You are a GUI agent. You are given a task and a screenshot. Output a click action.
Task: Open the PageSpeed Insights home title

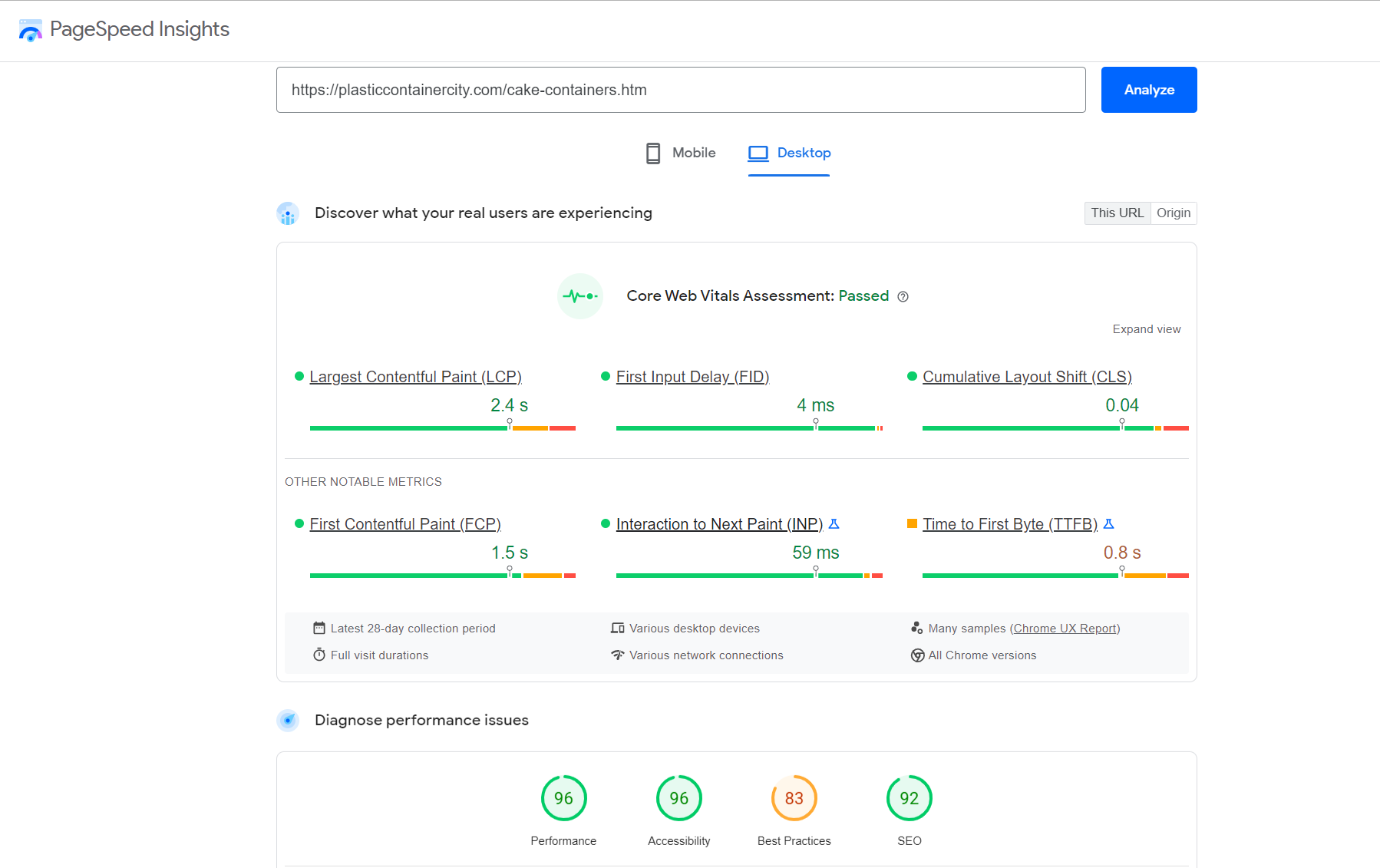click(140, 29)
